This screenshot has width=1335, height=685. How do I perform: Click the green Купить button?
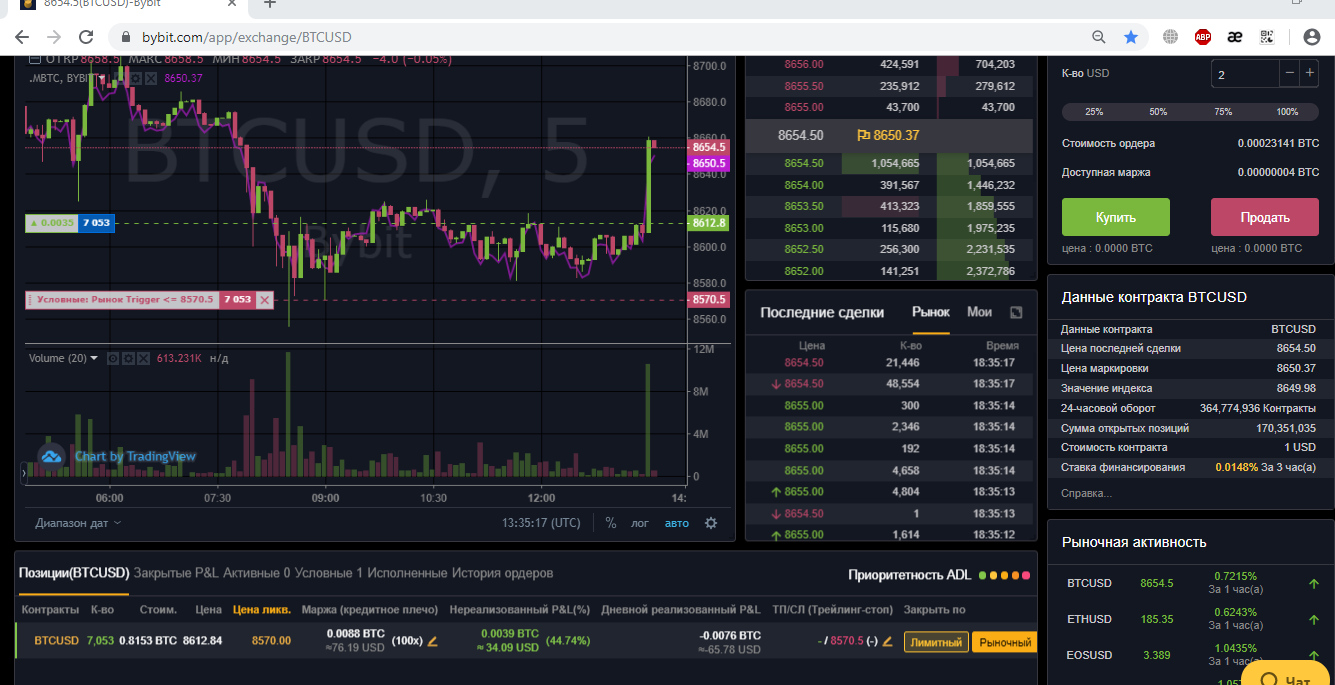[1115, 217]
